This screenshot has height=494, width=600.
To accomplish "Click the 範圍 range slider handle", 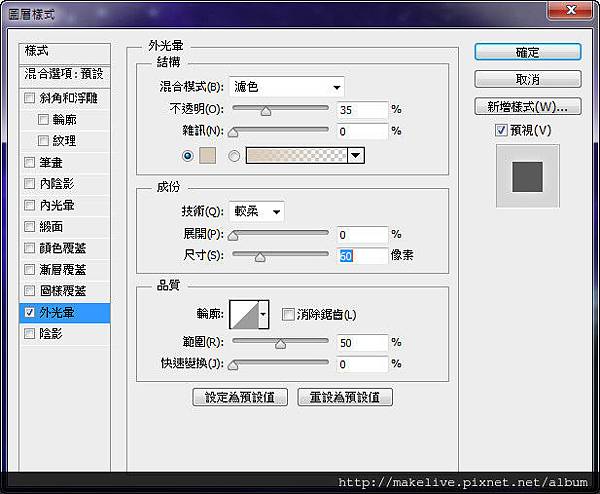I will tap(281, 344).
